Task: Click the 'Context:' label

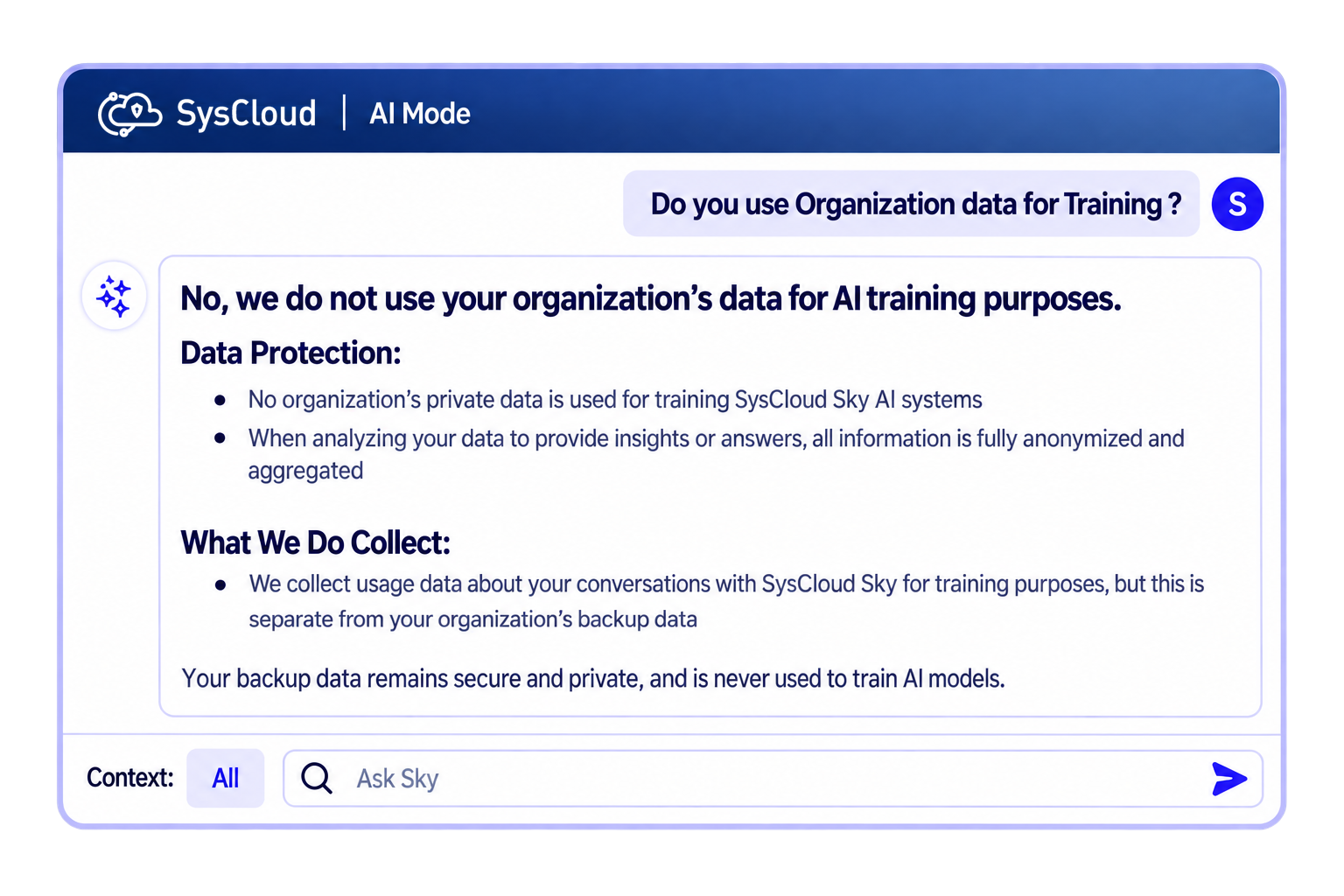Action: click(130, 778)
